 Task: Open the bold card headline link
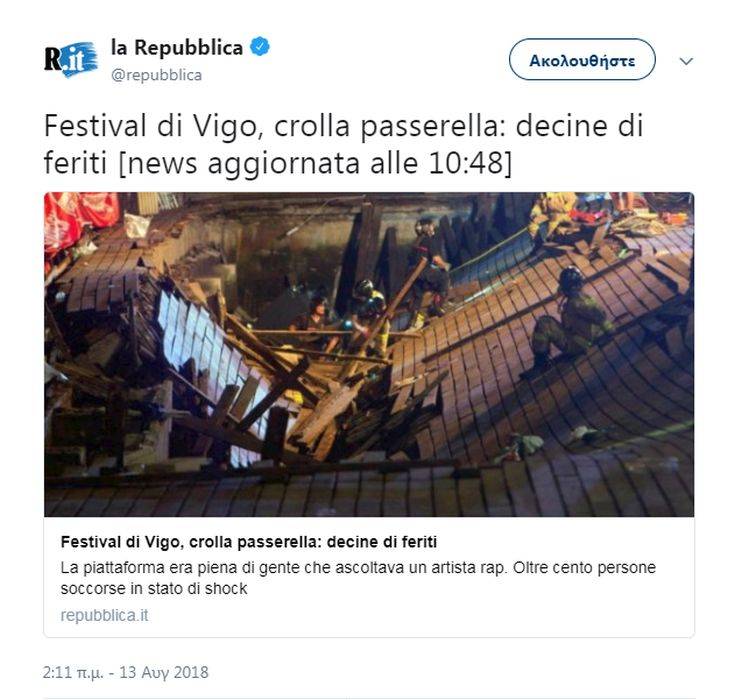(x=248, y=542)
